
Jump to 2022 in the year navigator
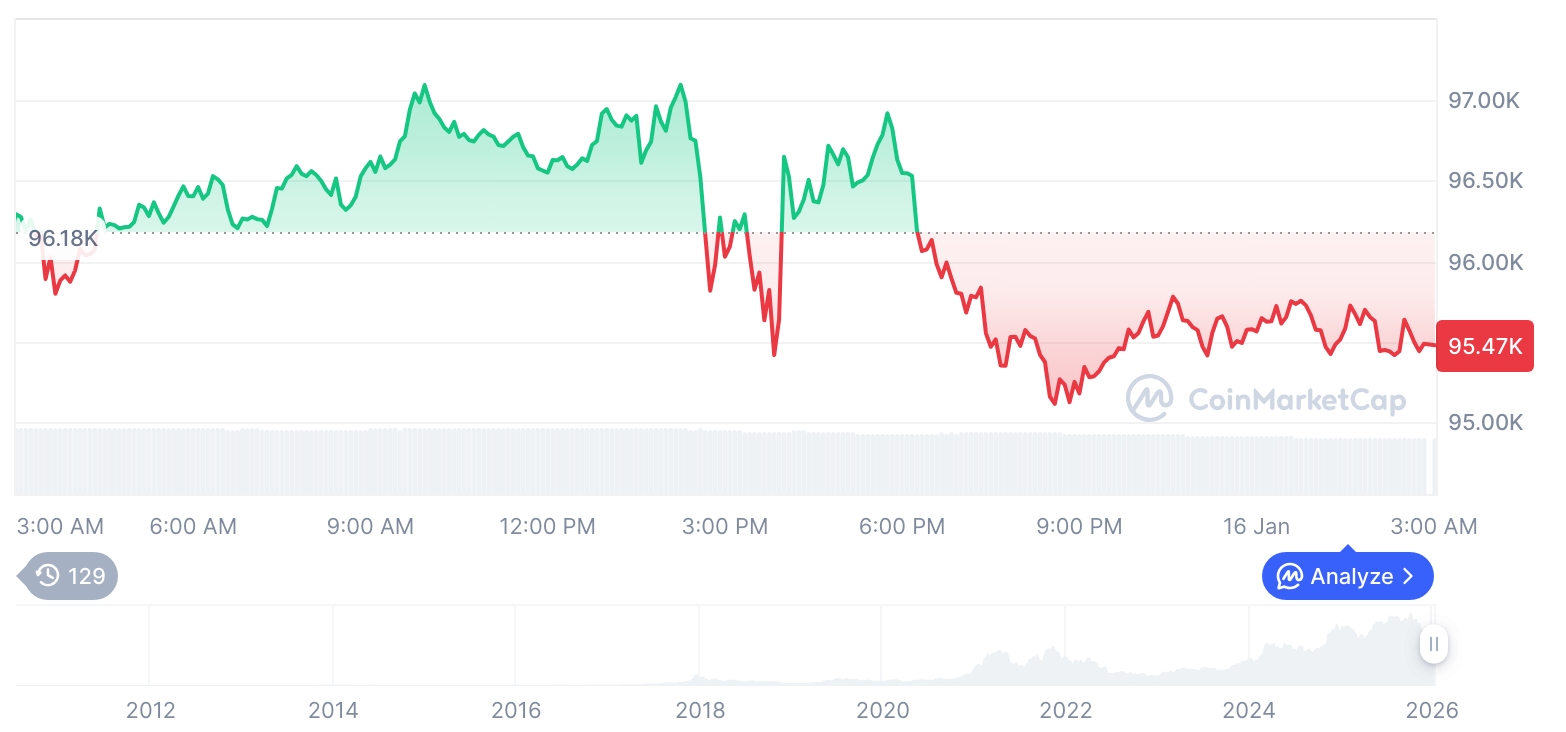(x=1066, y=710)
